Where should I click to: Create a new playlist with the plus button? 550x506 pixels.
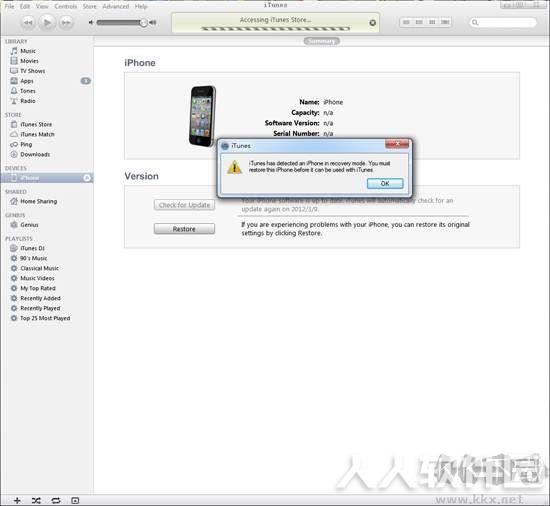(17, 500)
